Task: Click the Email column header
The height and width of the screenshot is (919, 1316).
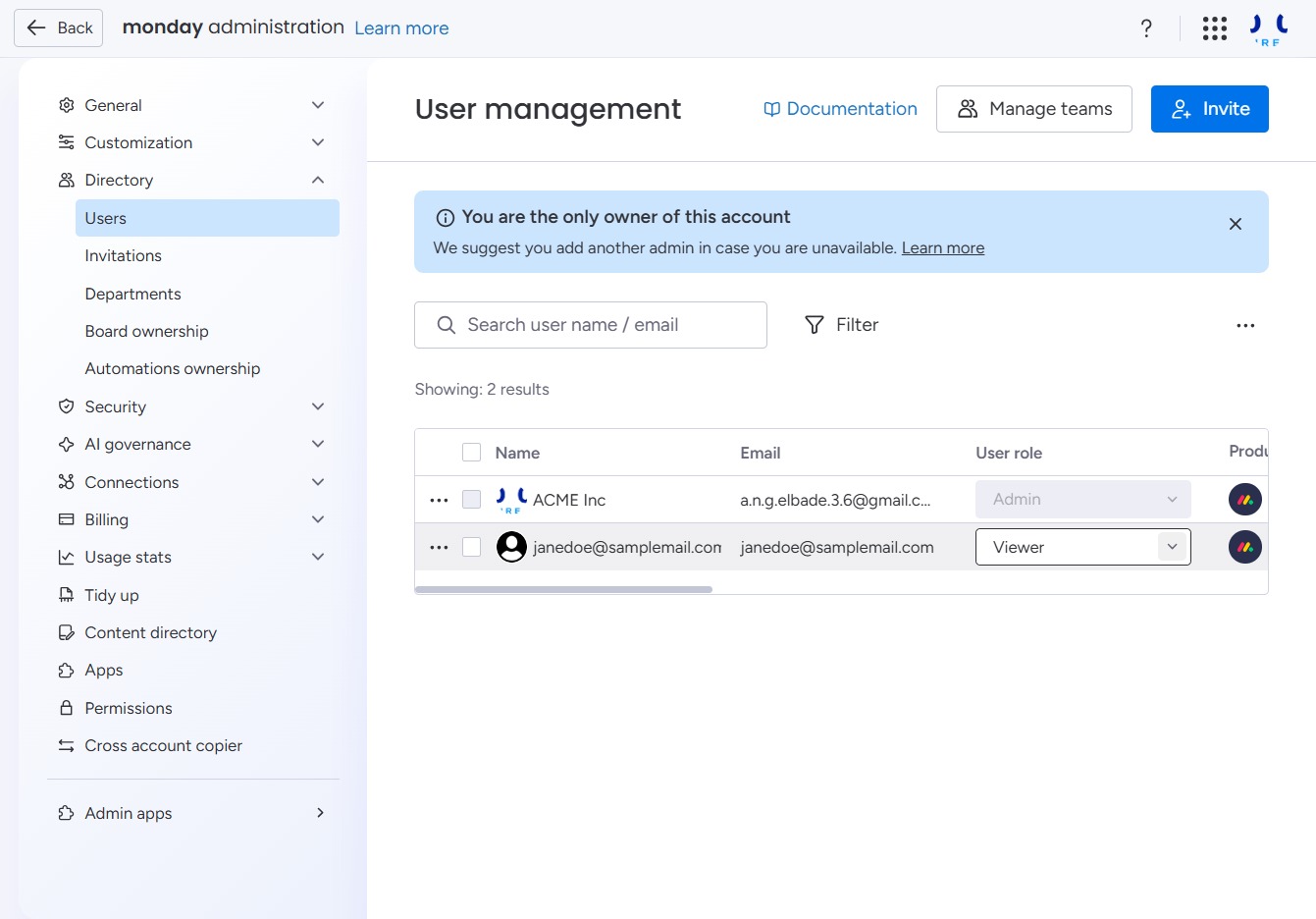Action: (760, 453)
